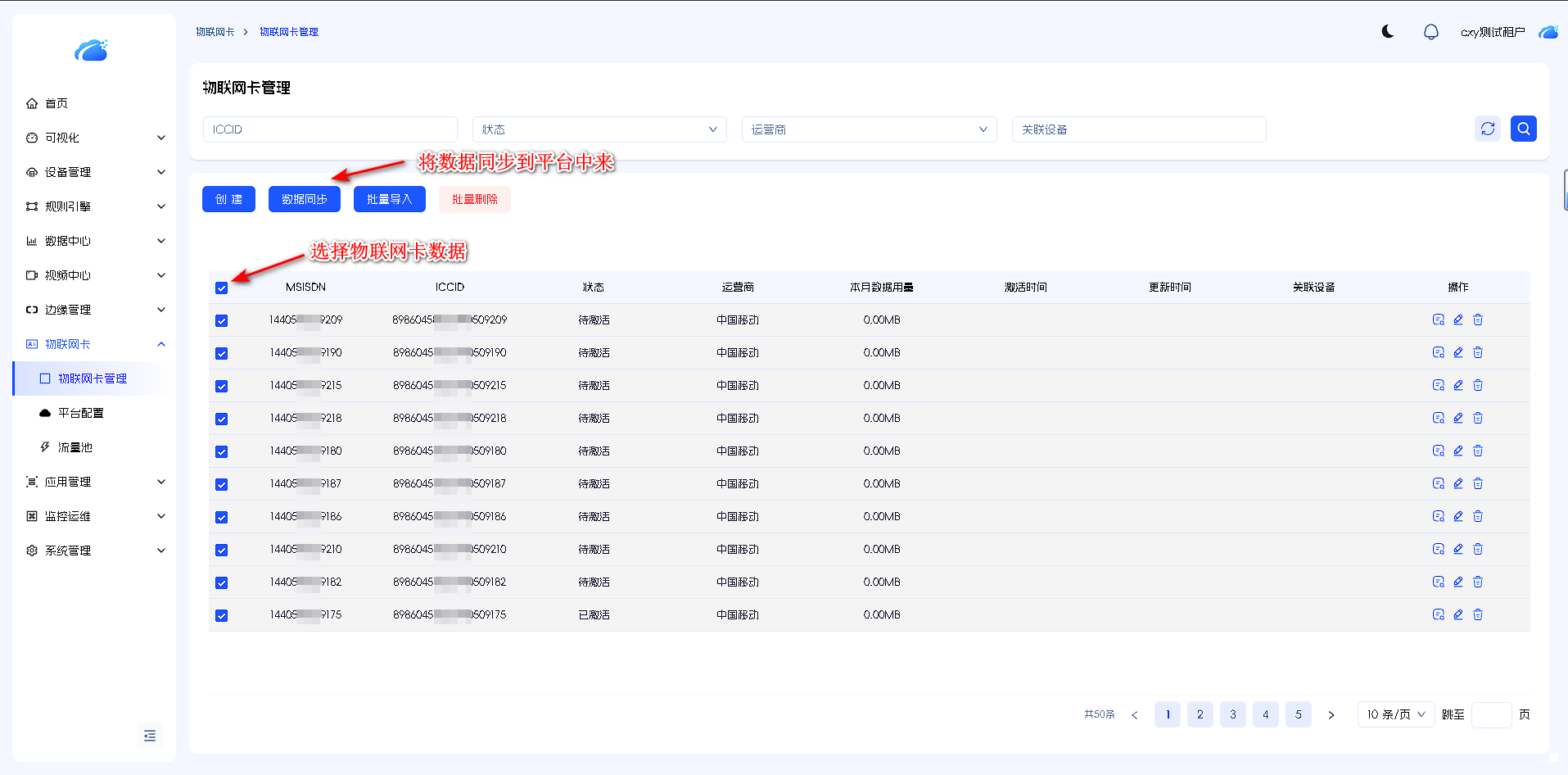
Task: View details of row ending 509209
Action: (1439, 320)
